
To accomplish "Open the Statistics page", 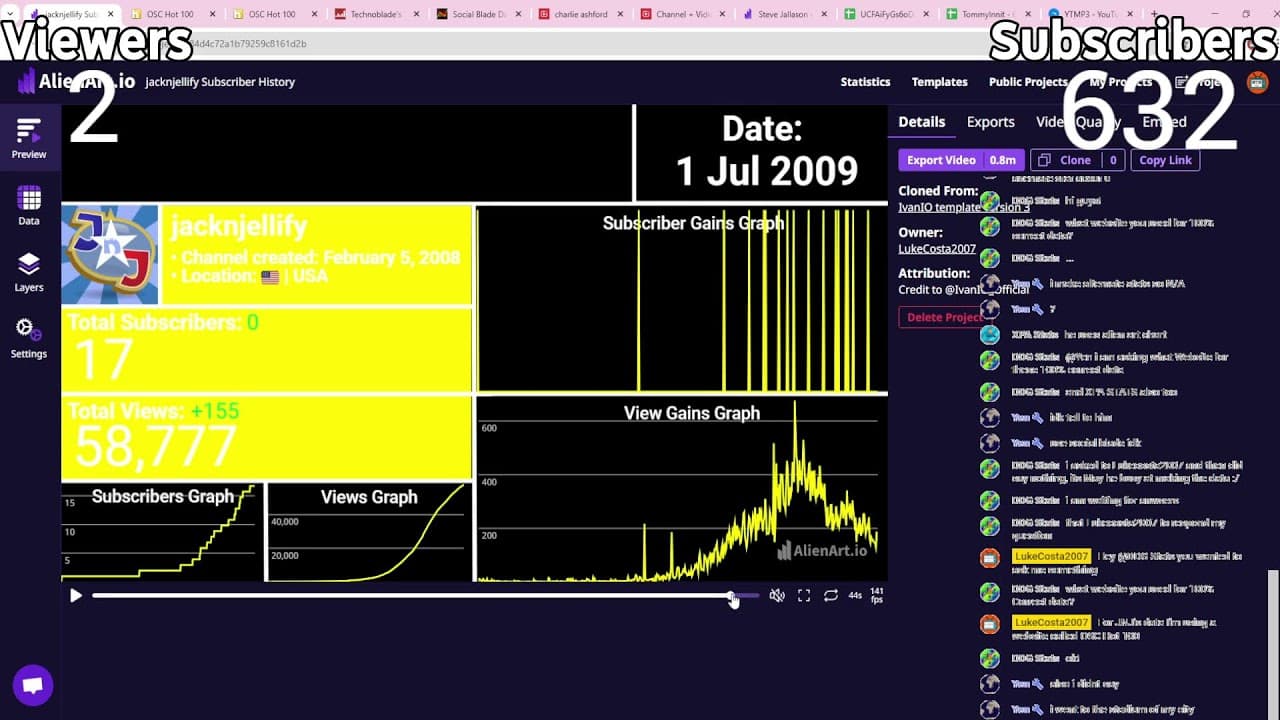I will (865, 82).
